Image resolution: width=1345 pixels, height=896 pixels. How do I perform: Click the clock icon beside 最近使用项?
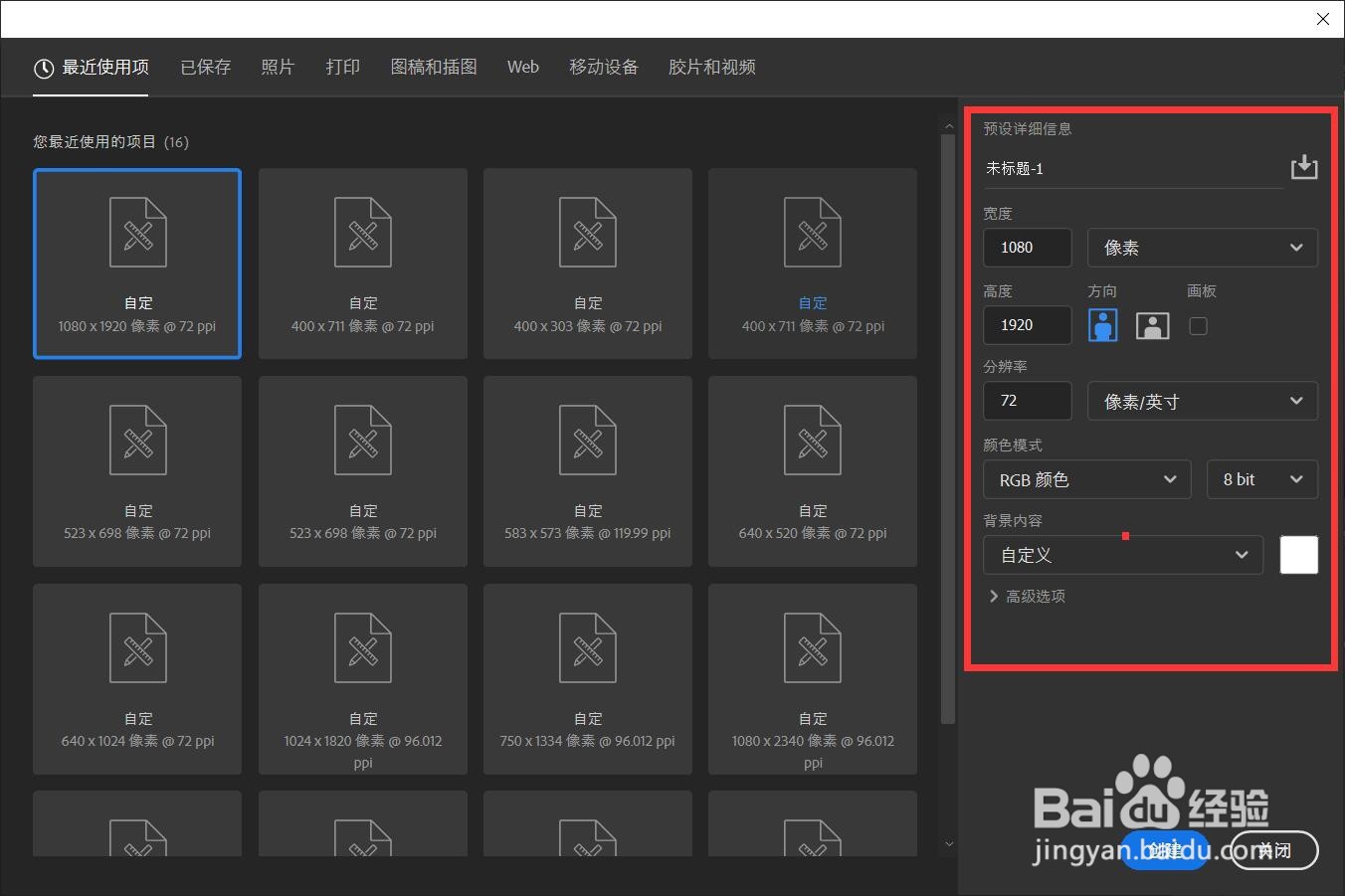[44, 69]
